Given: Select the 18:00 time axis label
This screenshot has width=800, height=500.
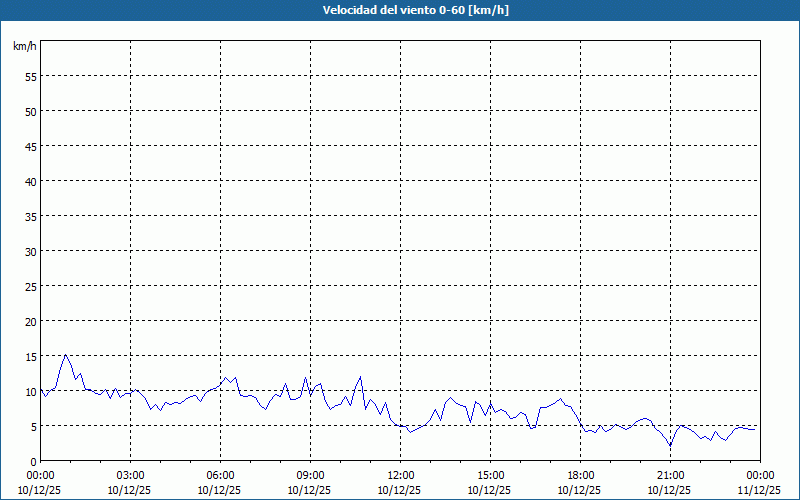Looking at the screenshot, I should [580, 475].
